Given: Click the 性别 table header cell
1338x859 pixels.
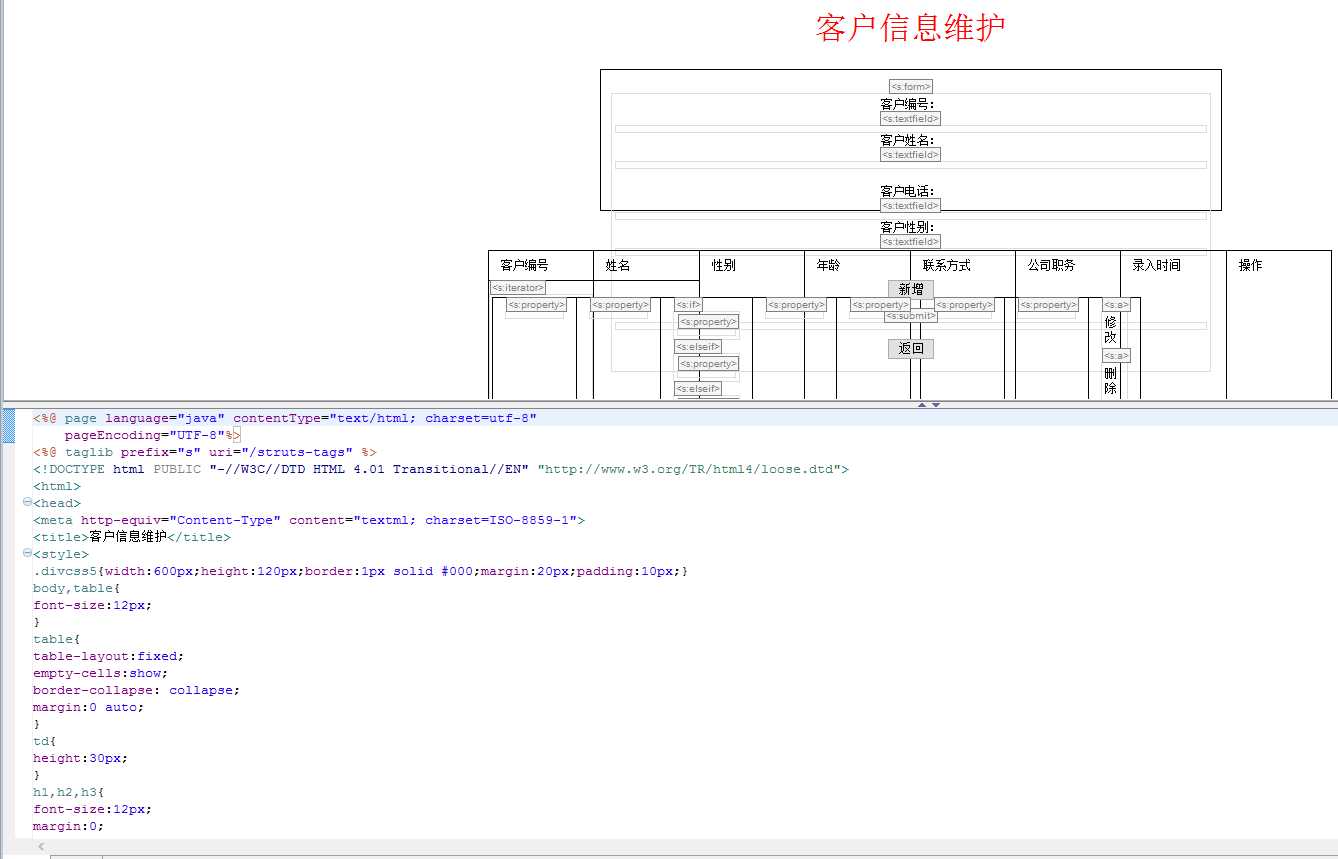Looking at the screenshot, I should pyautogui.click(x=752, y=265).
